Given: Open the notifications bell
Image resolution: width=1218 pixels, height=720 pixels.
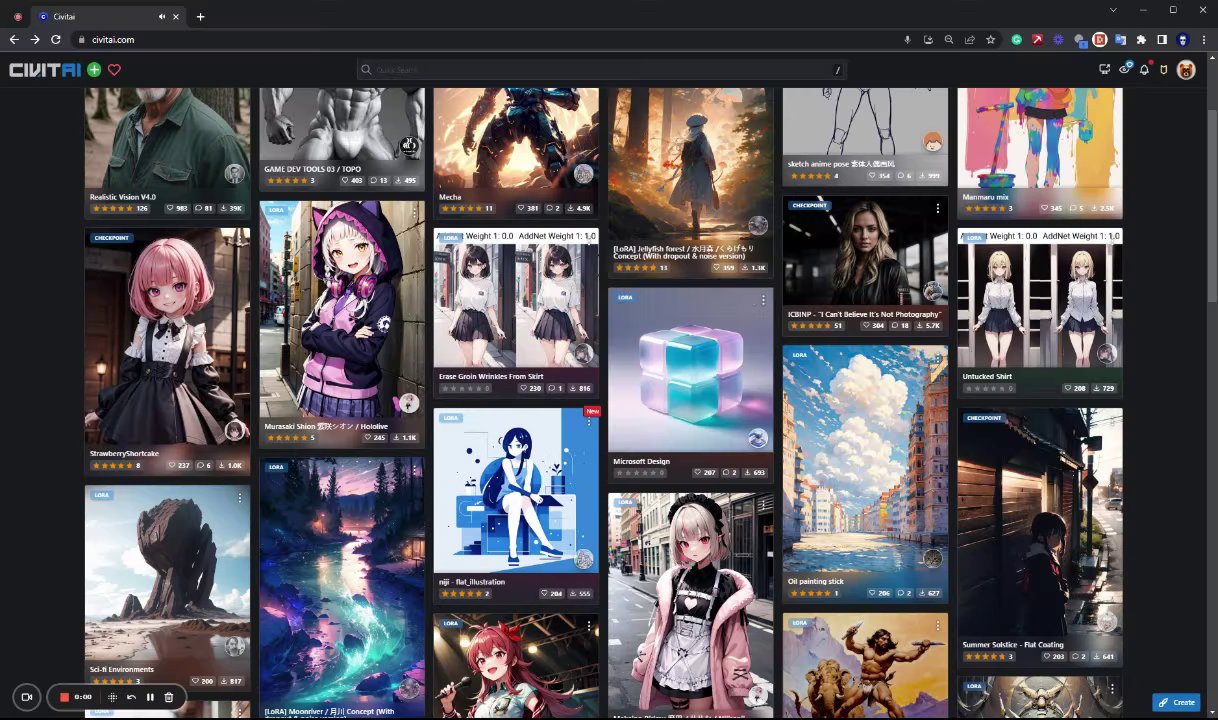Looking at the screenshot, I should [1145, 69].
